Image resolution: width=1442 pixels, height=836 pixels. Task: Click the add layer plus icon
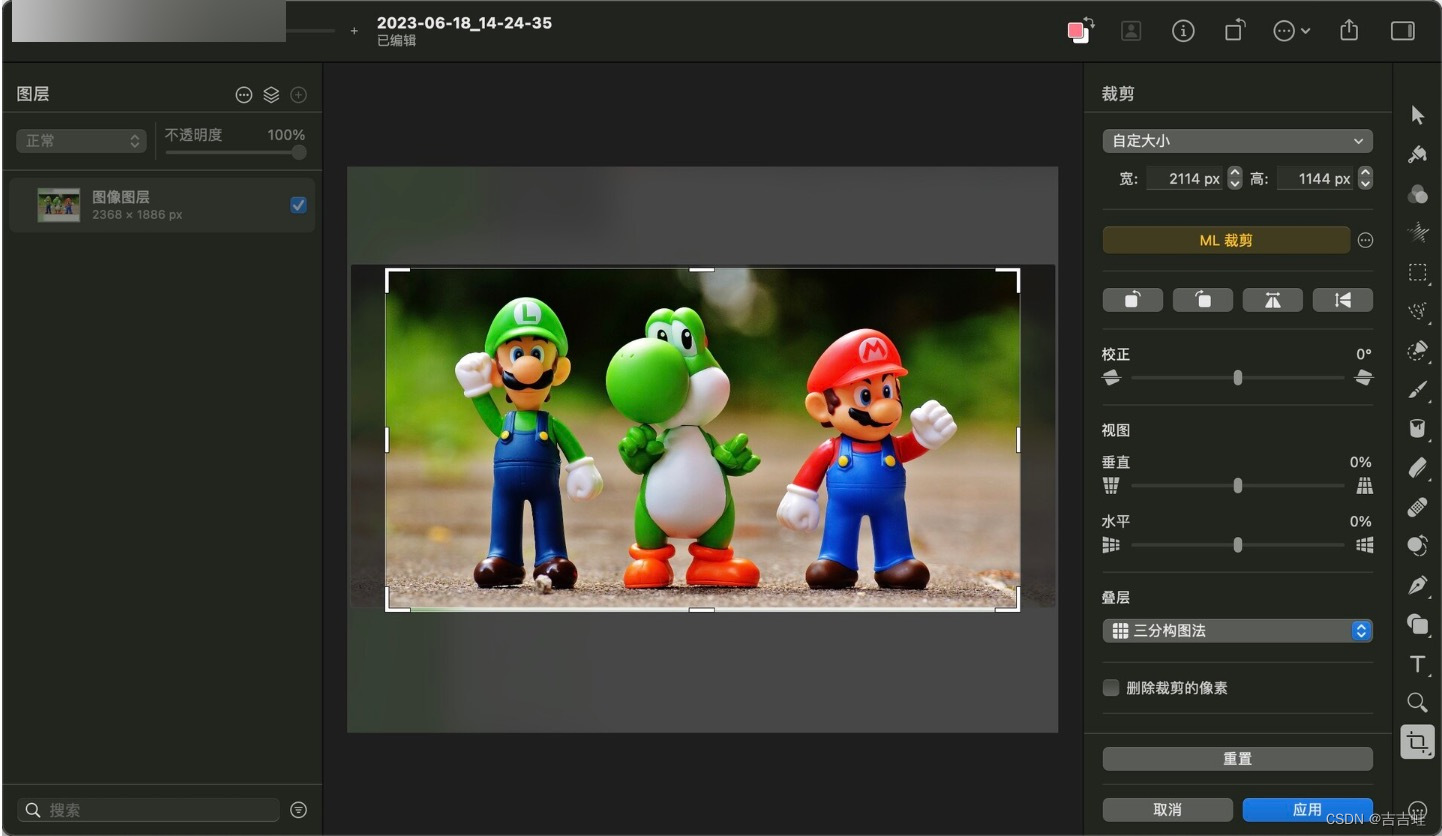pos(298,95)
